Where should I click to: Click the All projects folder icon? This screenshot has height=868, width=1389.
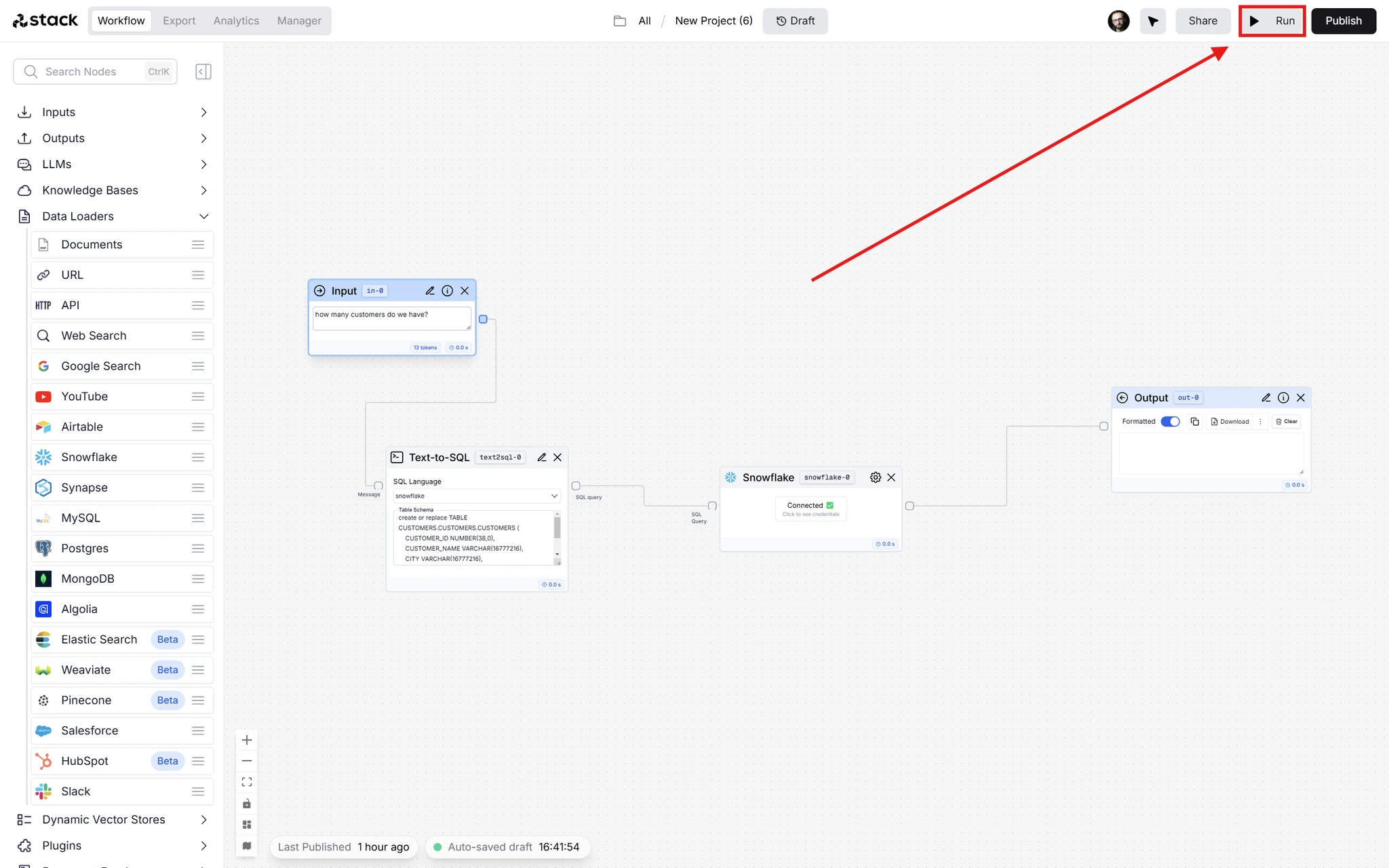620,21
